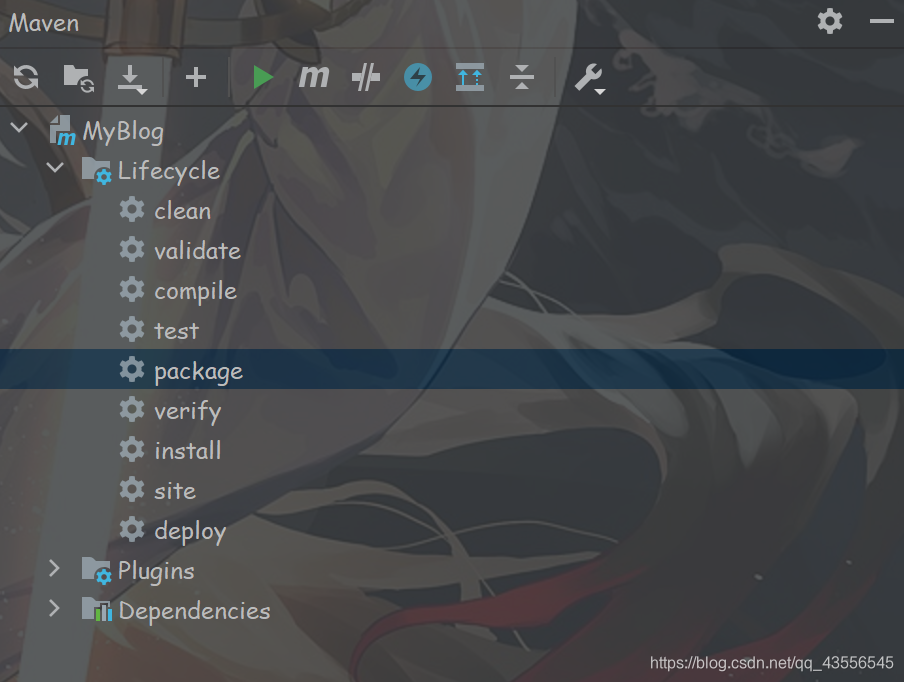Click the gear icon beside package
Image resolution: width=904 pixels, height=682 pixels.
(132, 369)
